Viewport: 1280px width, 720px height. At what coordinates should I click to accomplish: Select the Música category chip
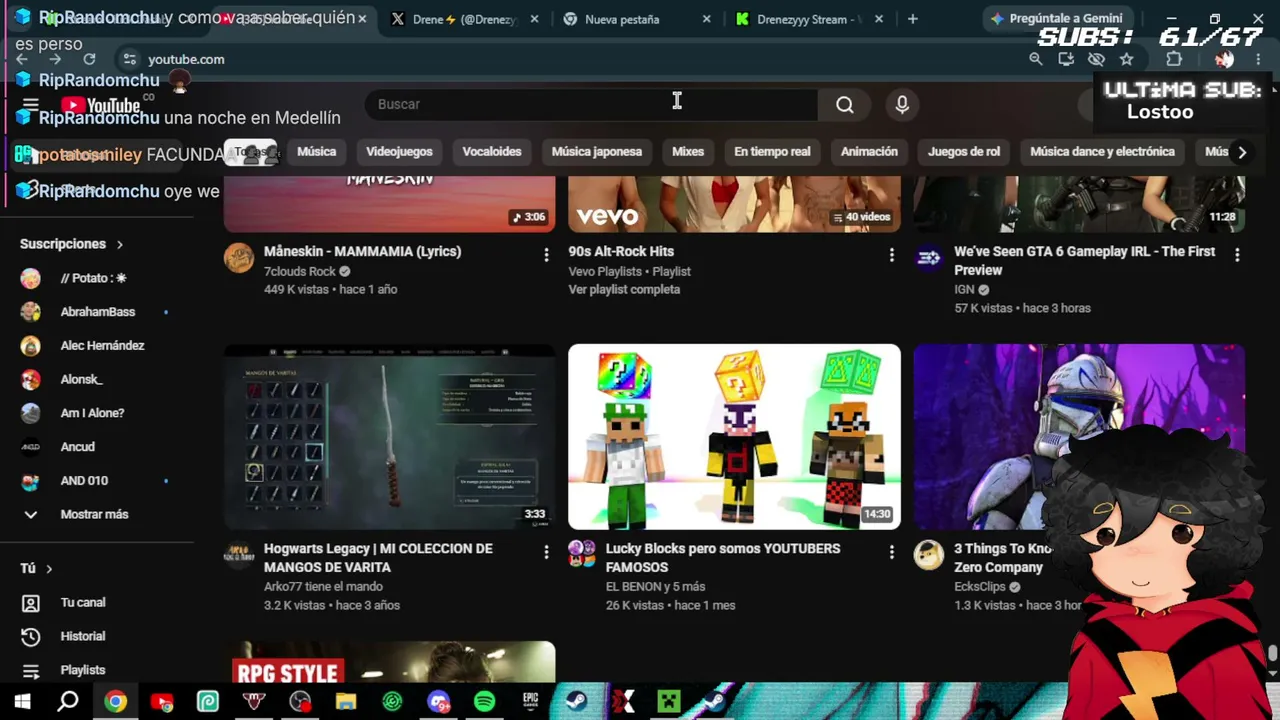click(316, 152)
